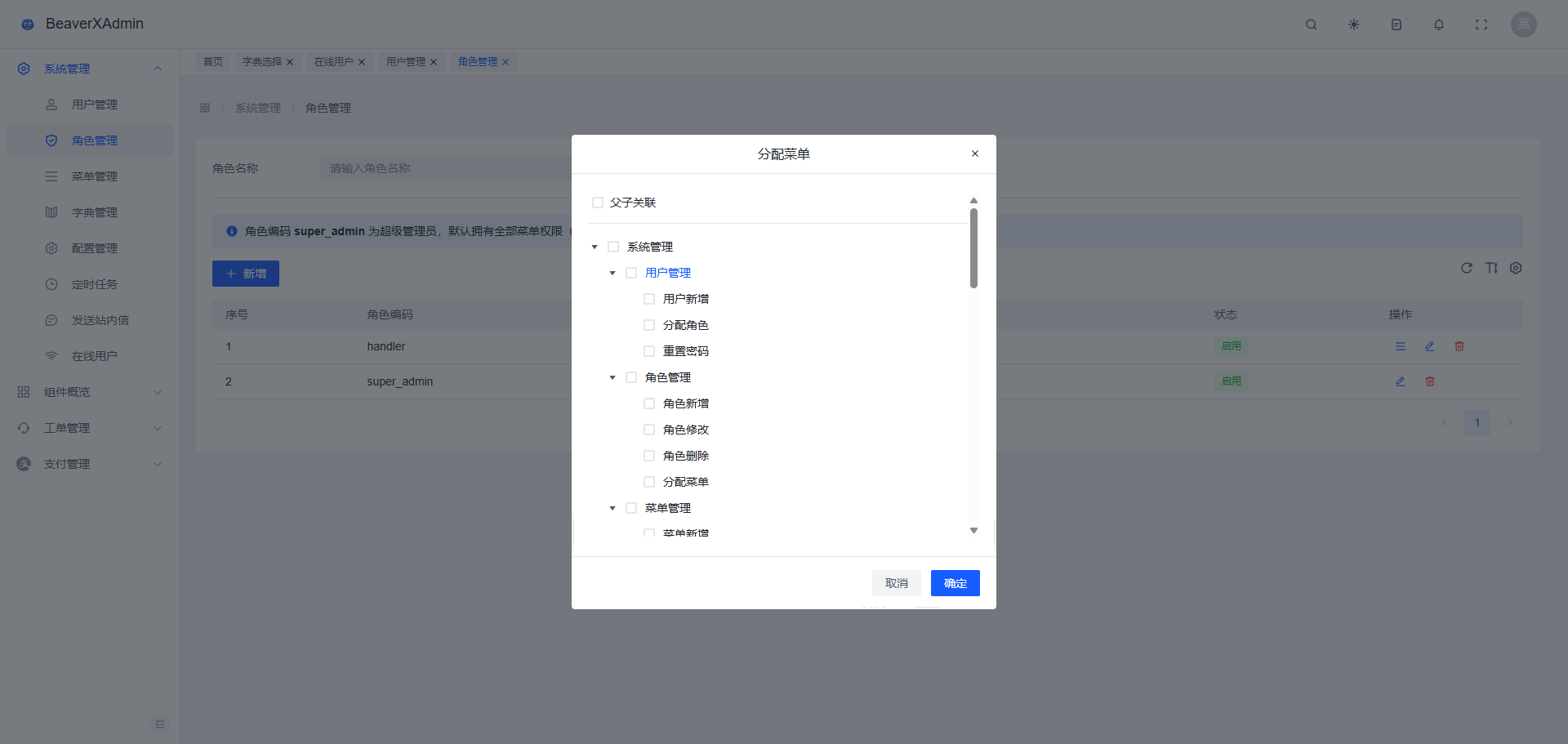Click the refresh table icon
This screenshot has height=744, width=1568.
point(1467,268)
